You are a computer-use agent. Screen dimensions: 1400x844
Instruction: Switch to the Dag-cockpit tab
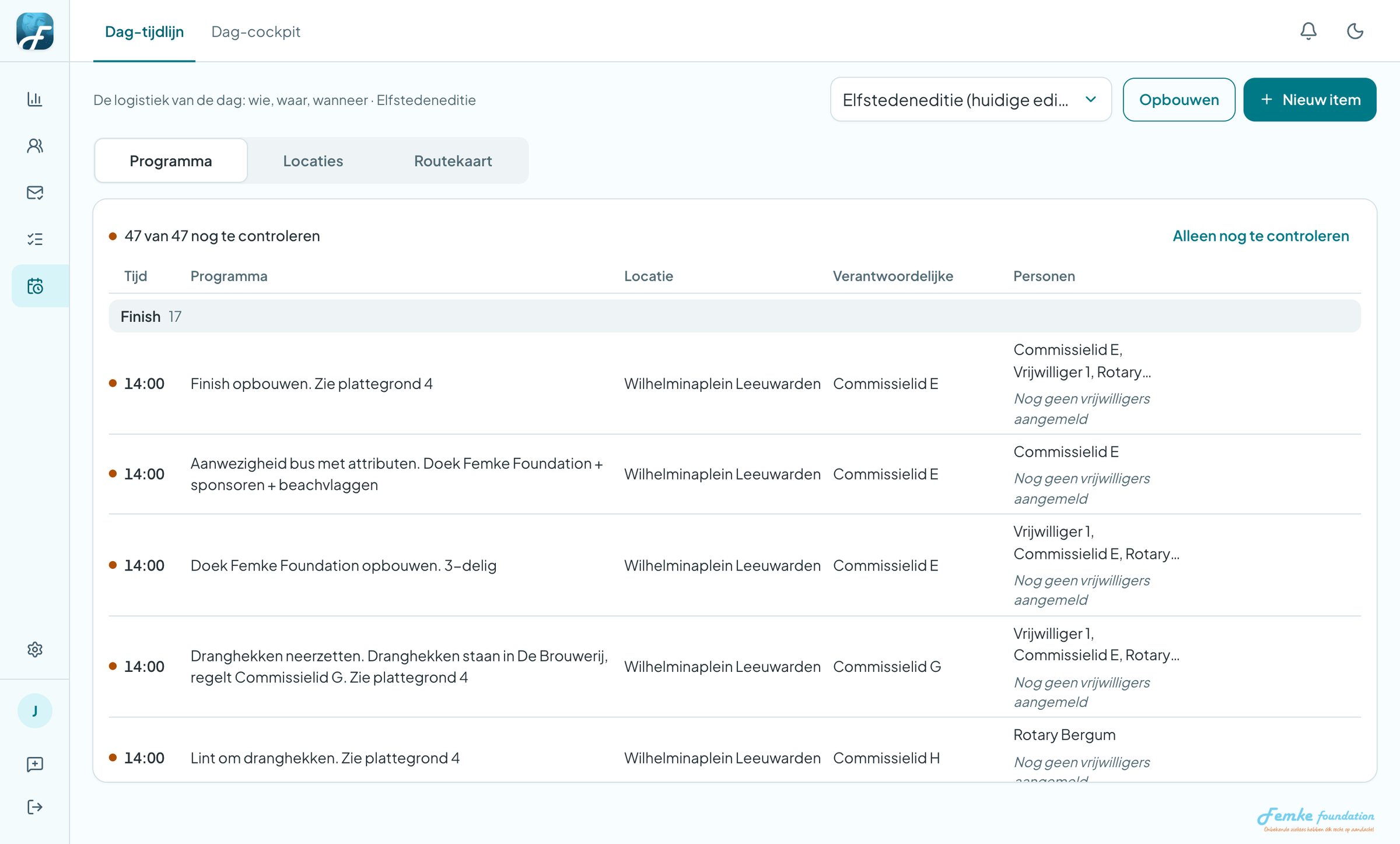click(256, 31)
